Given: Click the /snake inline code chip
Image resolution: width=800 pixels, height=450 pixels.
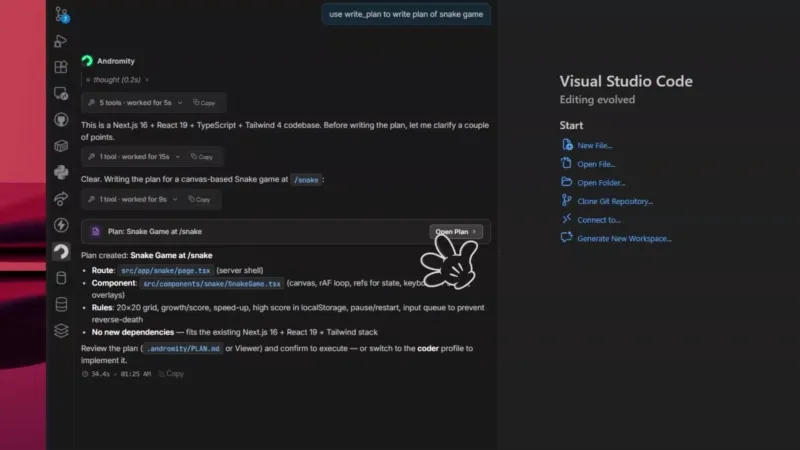Looking at the screenshot, I should click(x=306, y=180).
